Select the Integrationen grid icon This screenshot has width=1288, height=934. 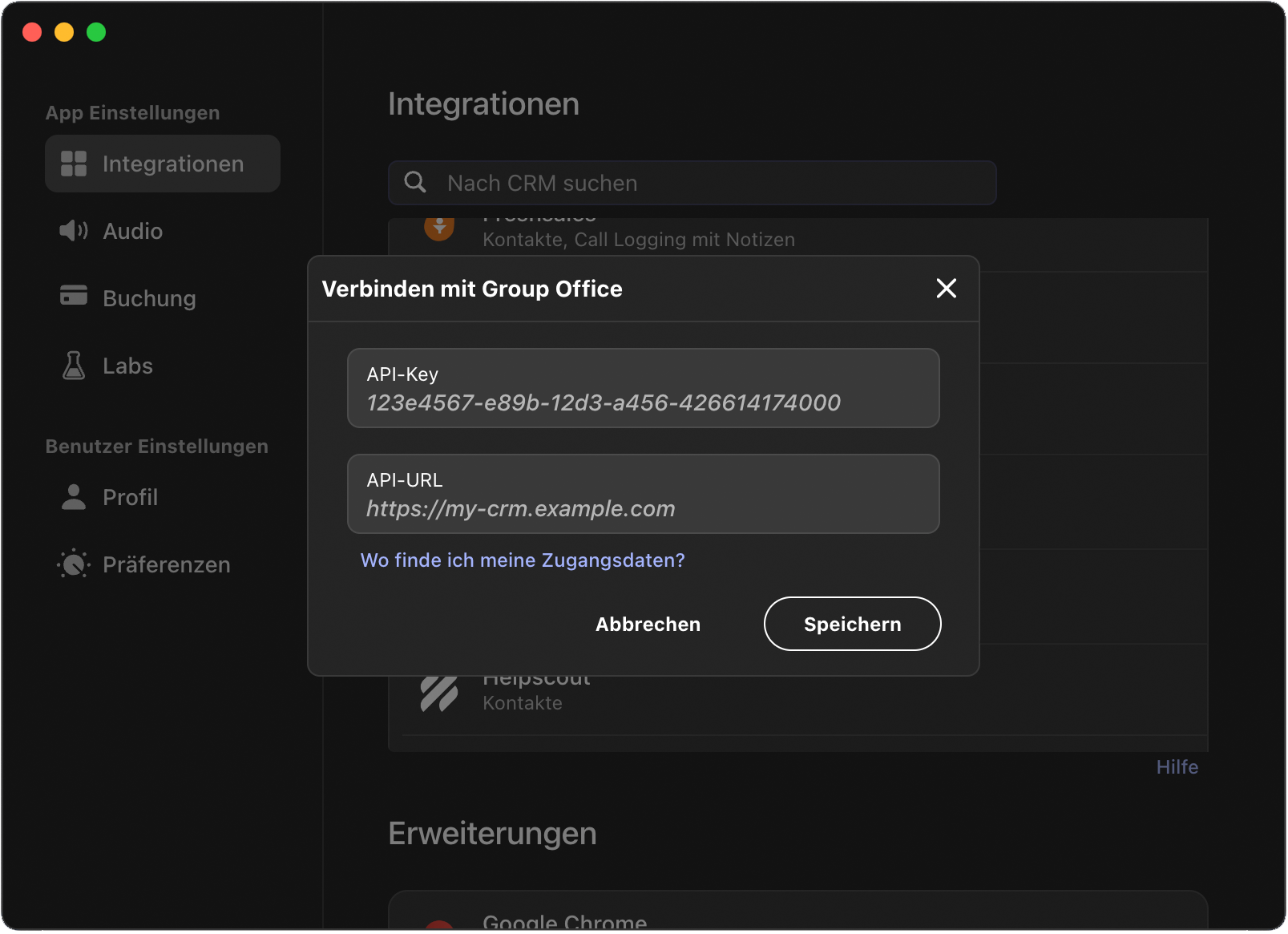(74, 164)
